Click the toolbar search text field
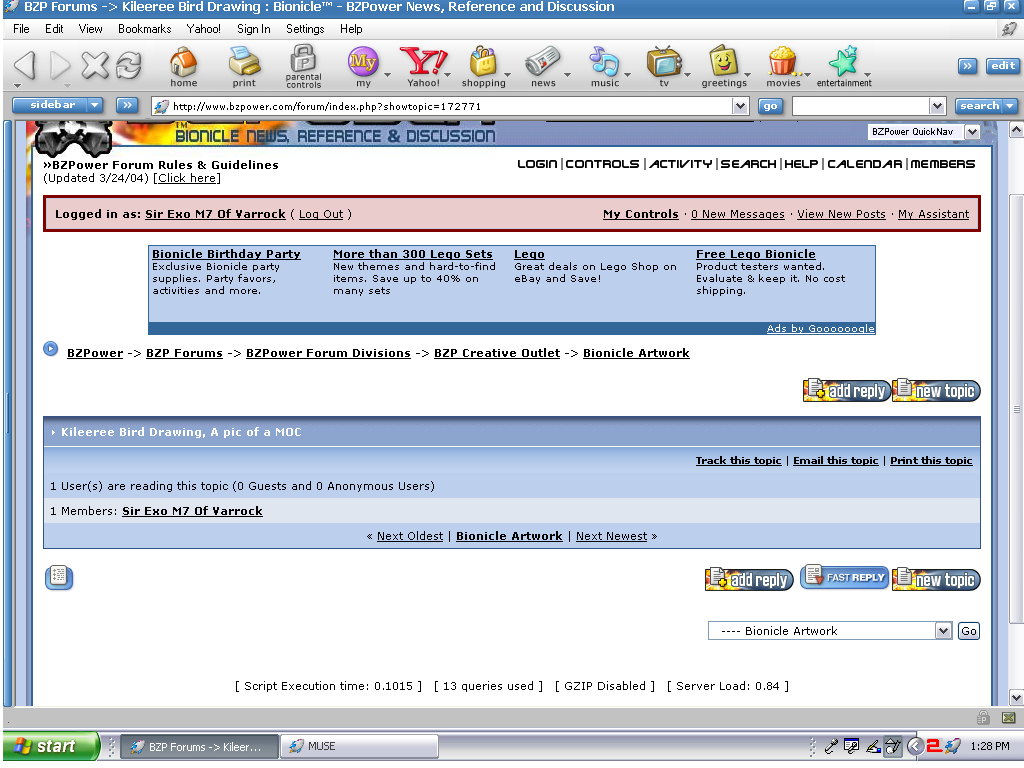 tap(860, 106)
